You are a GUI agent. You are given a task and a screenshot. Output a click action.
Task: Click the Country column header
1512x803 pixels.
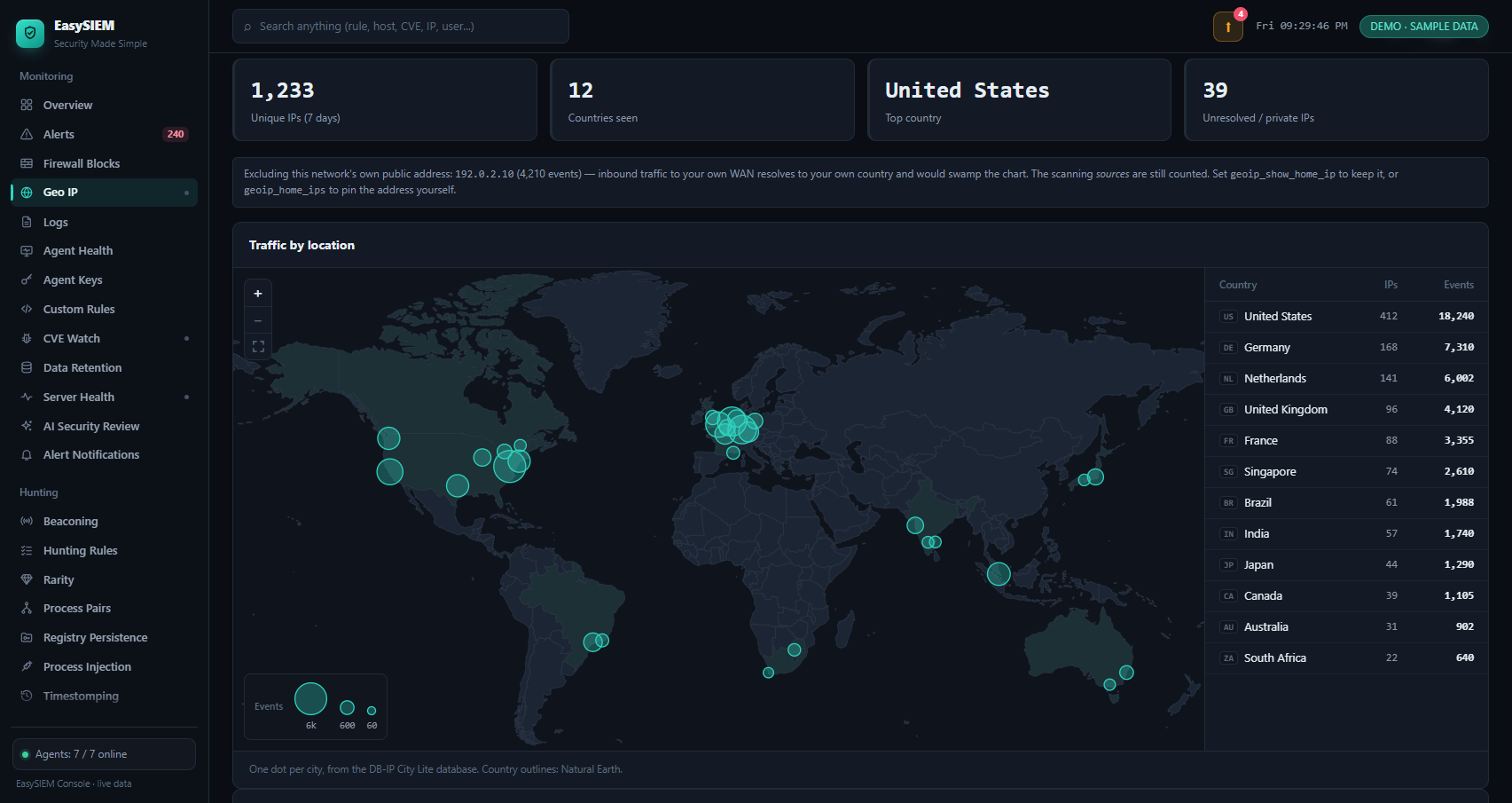pos(1238,285)
